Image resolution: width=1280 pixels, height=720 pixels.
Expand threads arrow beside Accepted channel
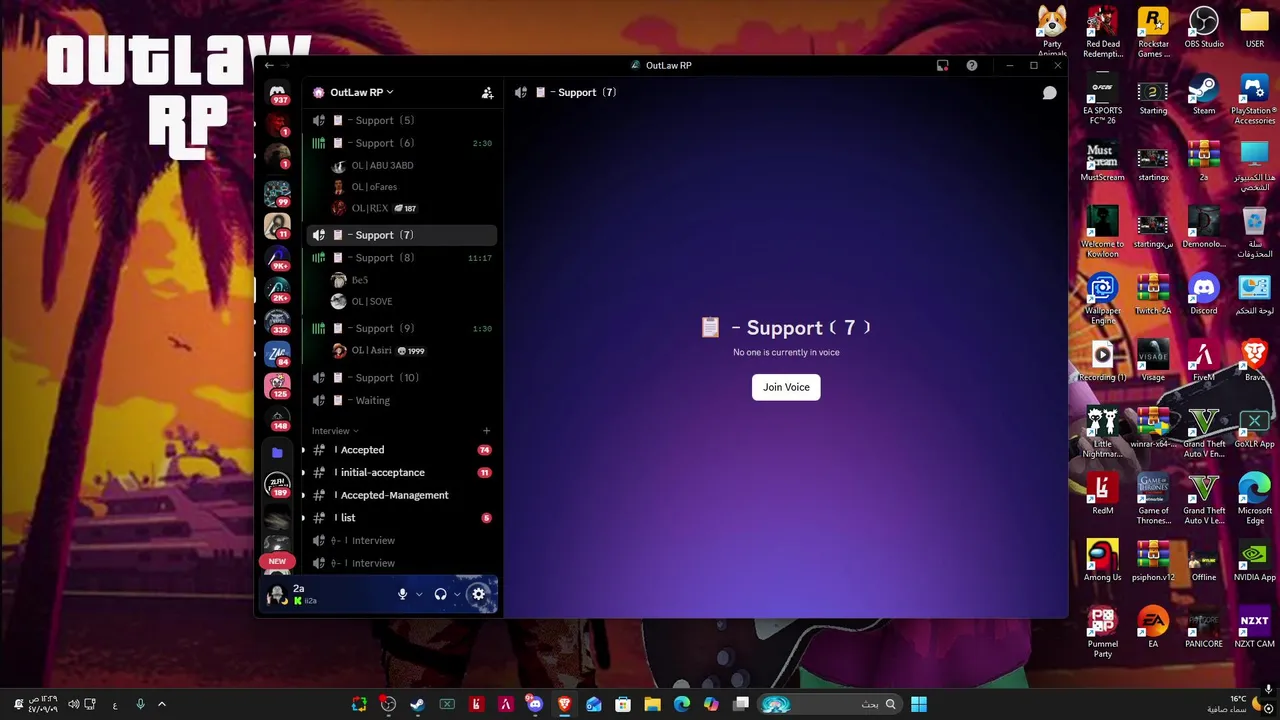coord(303,450)
